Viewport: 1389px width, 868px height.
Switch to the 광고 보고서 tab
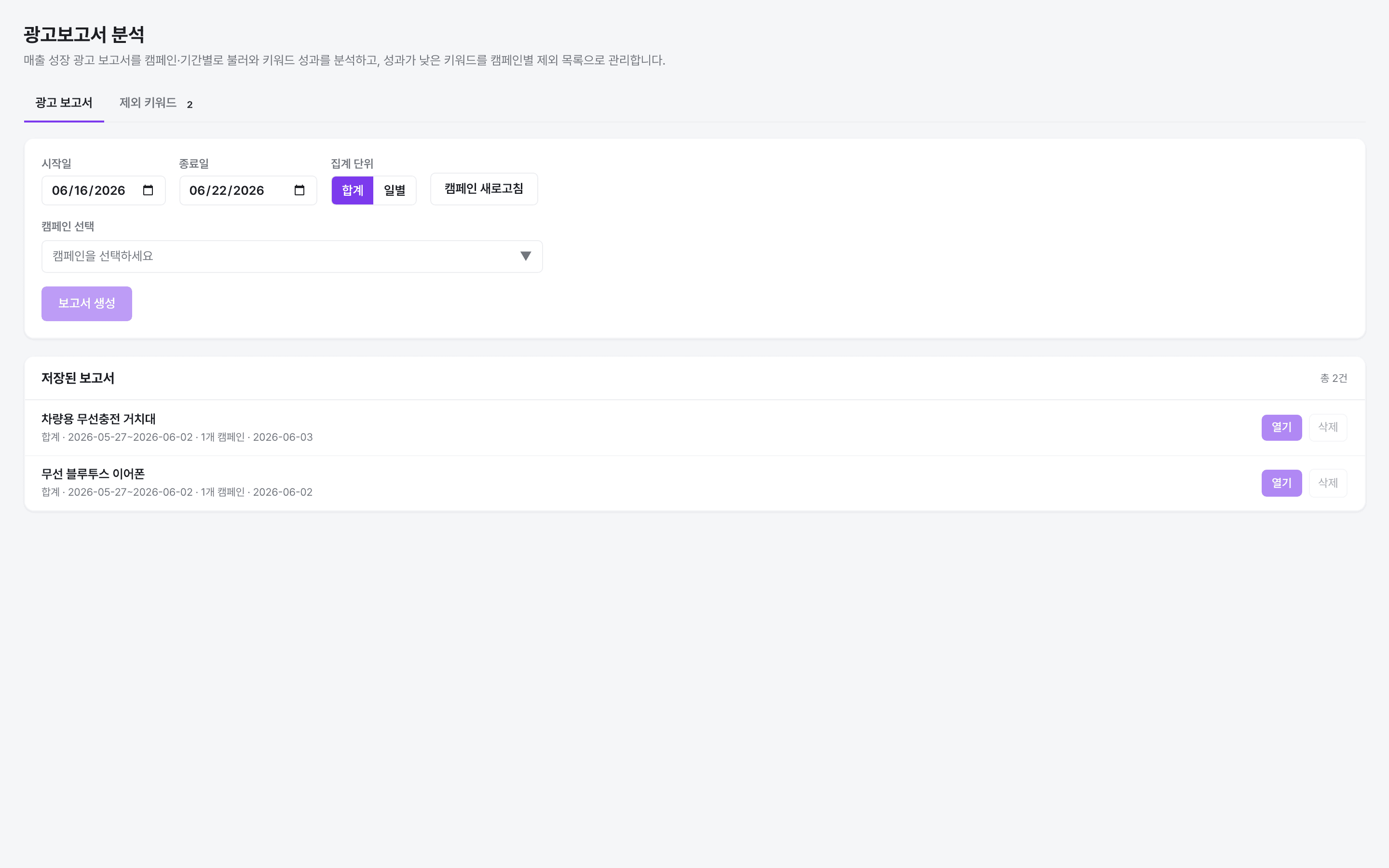[x=64, y=103]
